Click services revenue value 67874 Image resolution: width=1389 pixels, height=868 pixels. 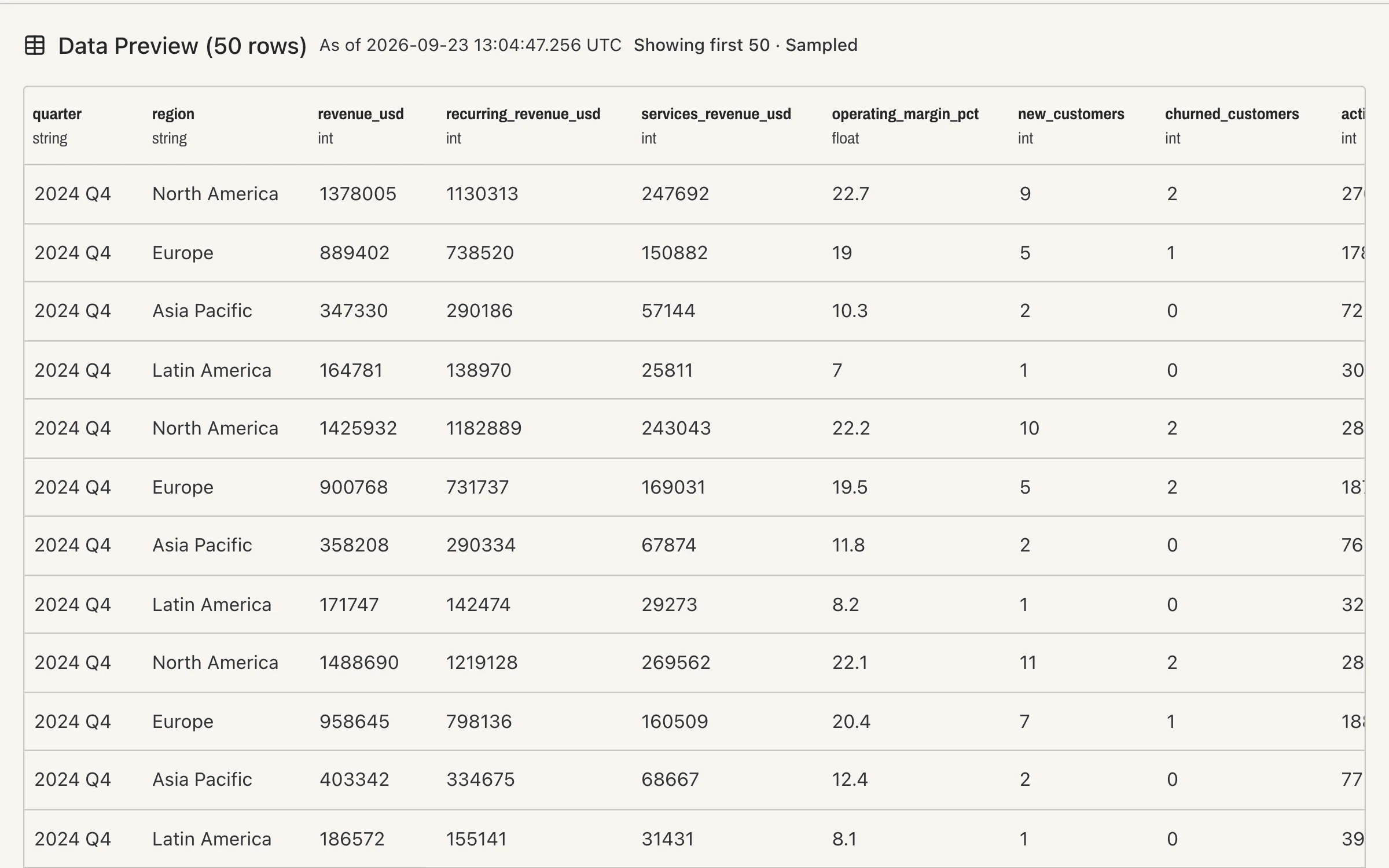coord(668,545)
